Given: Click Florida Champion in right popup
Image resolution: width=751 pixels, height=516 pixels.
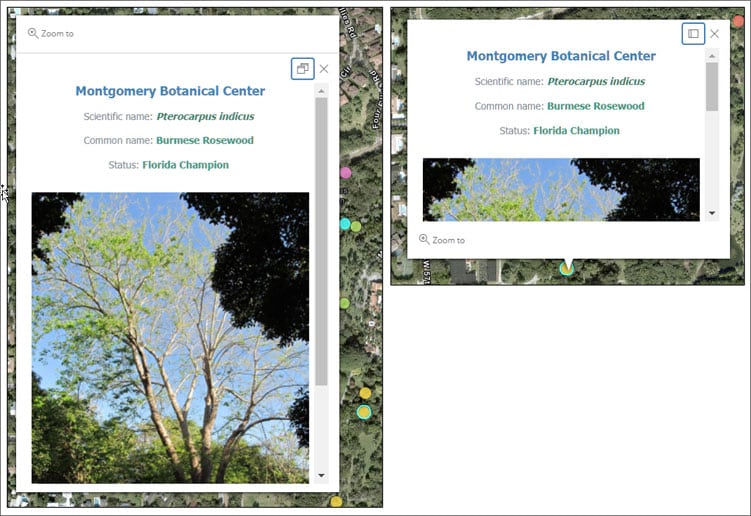Looking at the screenshot, I should tap(577, 130).
